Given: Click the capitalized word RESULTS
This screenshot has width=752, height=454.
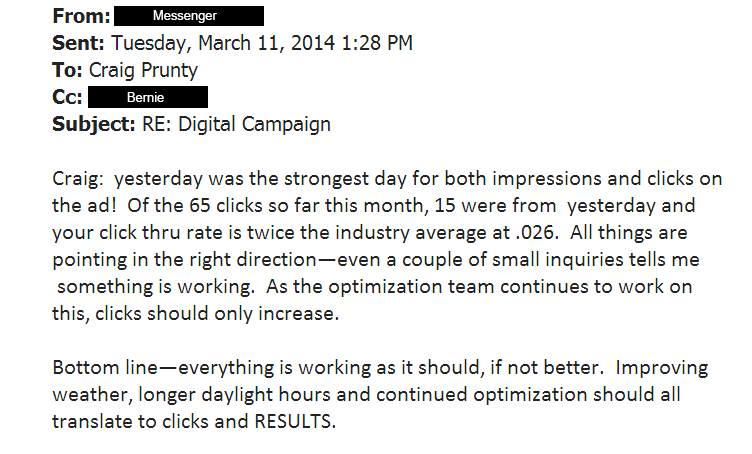Looking at the screenshot, I should click(295, 422).
